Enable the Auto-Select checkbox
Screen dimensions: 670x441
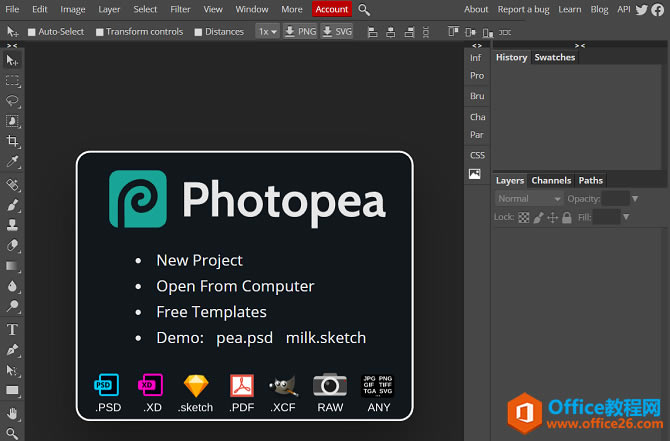click(x=31, y=32)
